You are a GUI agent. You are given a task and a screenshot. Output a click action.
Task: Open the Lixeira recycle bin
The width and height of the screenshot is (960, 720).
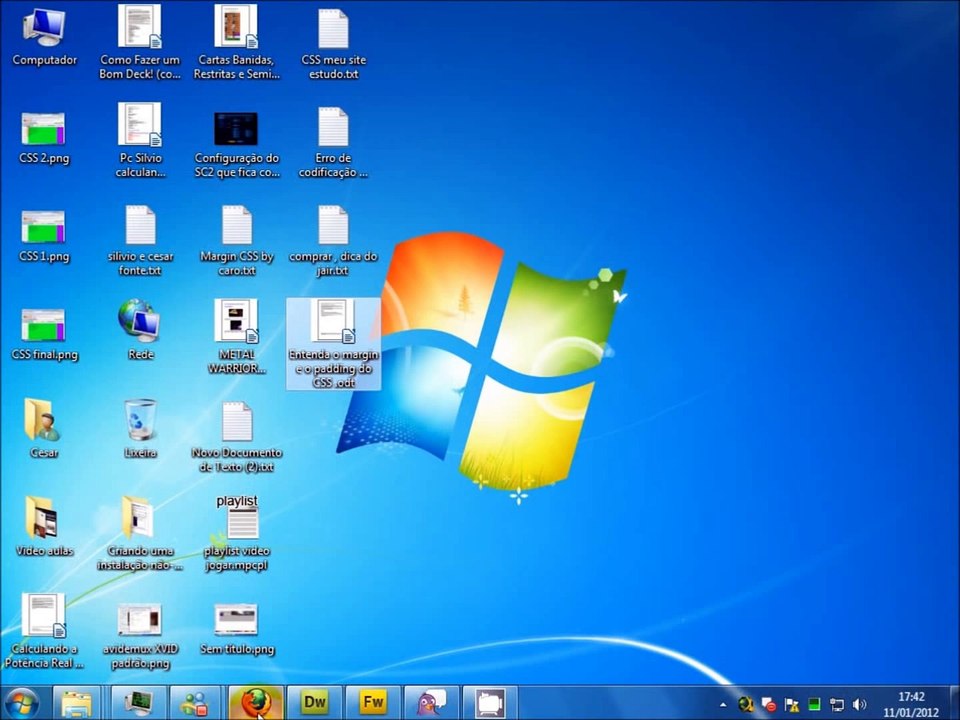tap(140, 427)
